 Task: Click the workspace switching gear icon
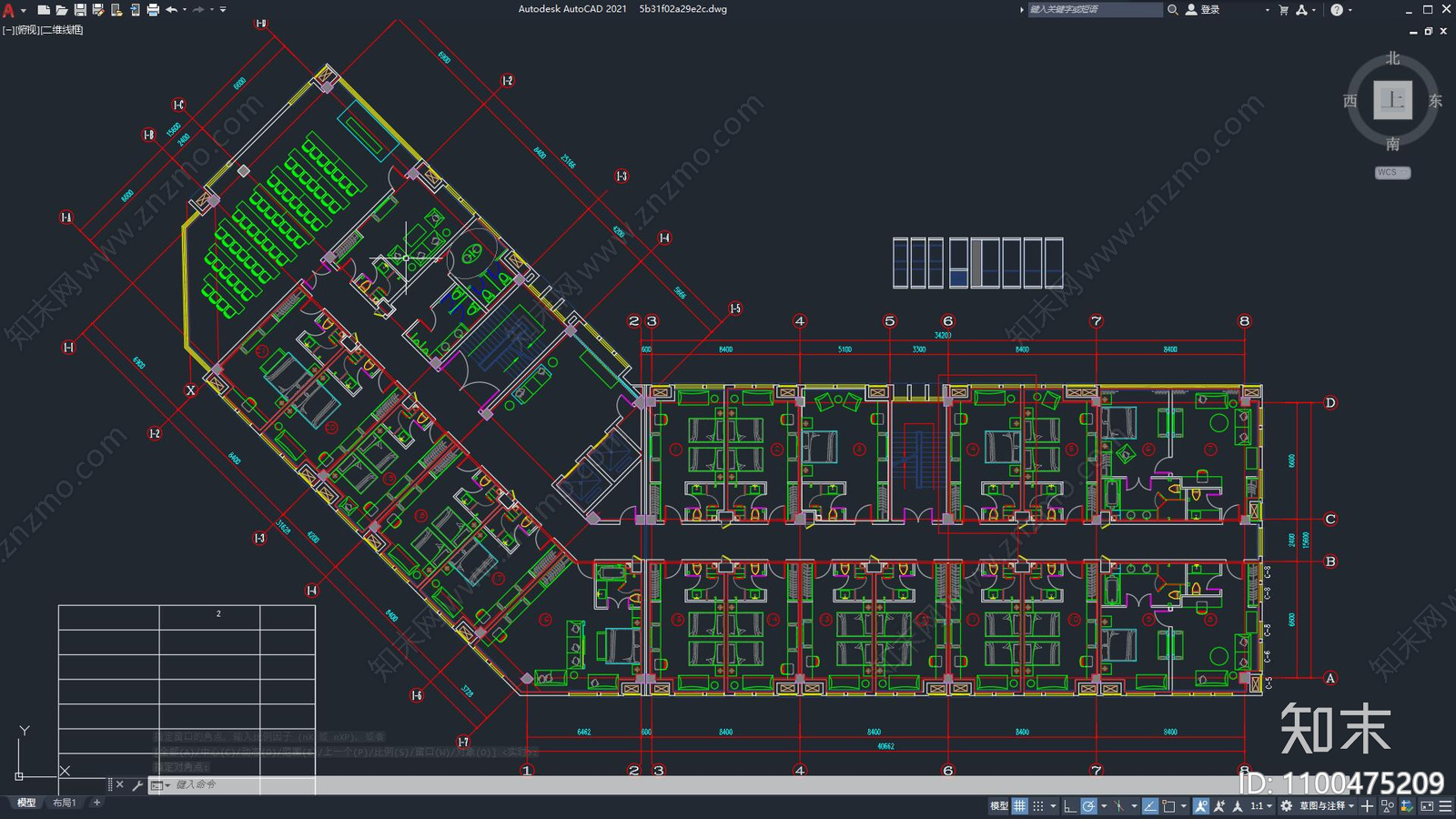tap(1286, 806)
